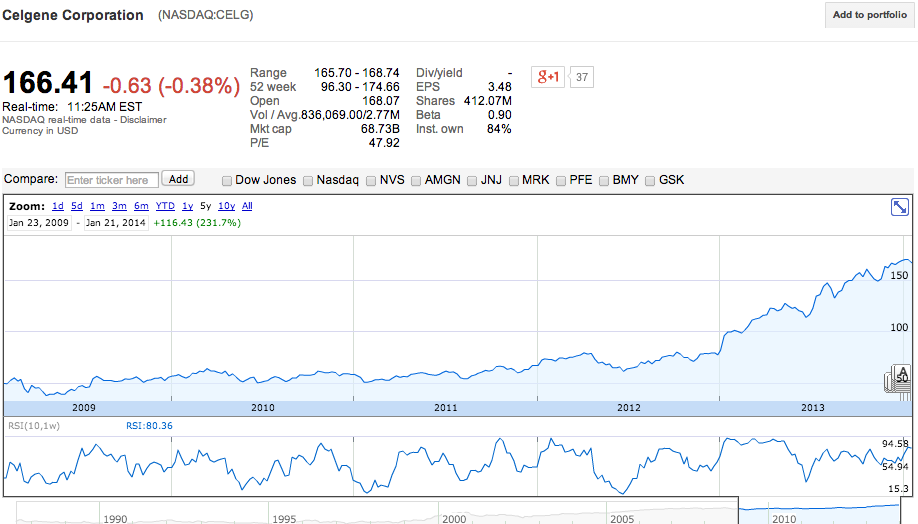Zoom chart to 3m range
This screenshot has width=918, height=524.
(119, 206)
